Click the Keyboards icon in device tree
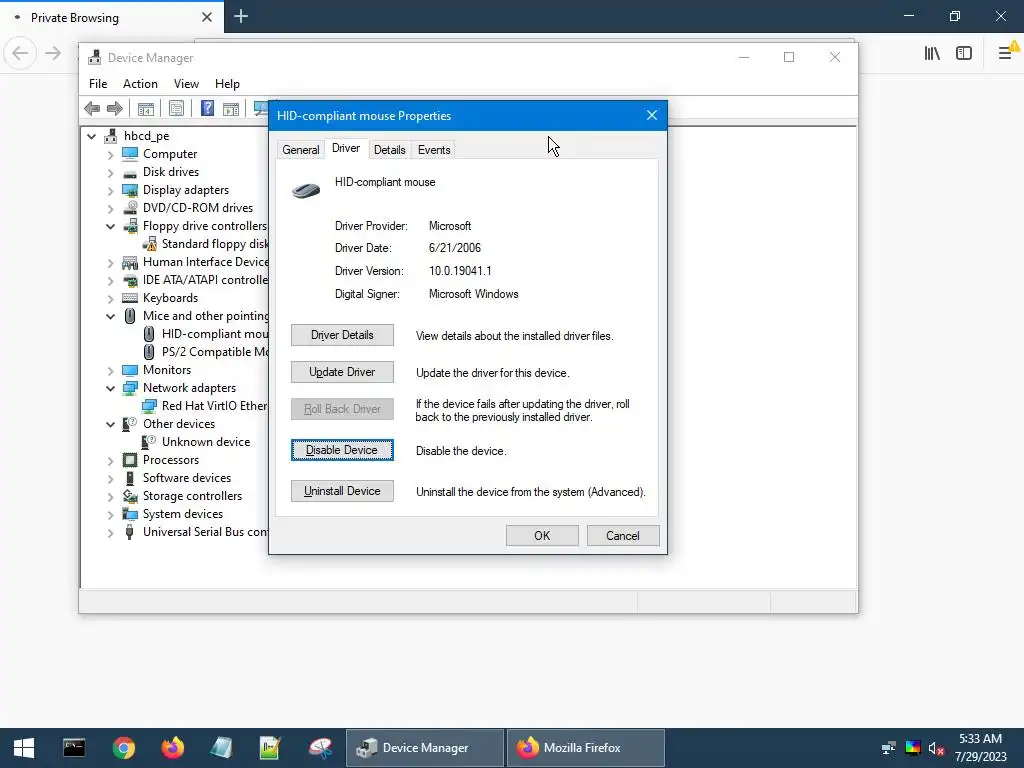1024x768 pixels. click(130, 298)
